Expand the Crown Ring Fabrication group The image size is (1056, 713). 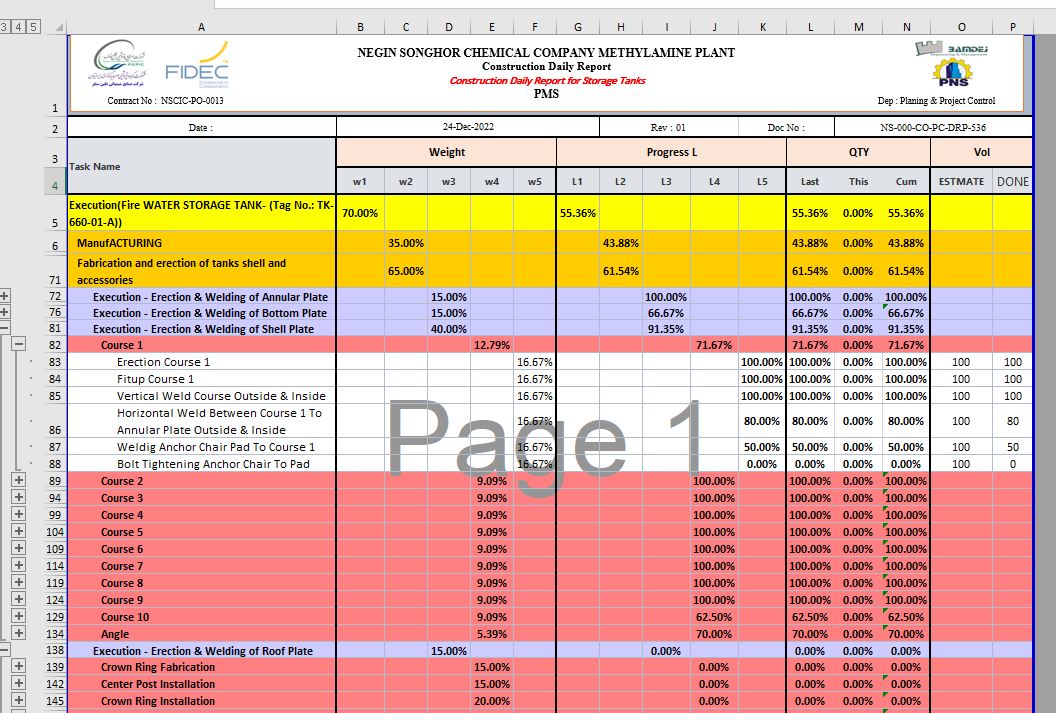[x=18, y=667]
